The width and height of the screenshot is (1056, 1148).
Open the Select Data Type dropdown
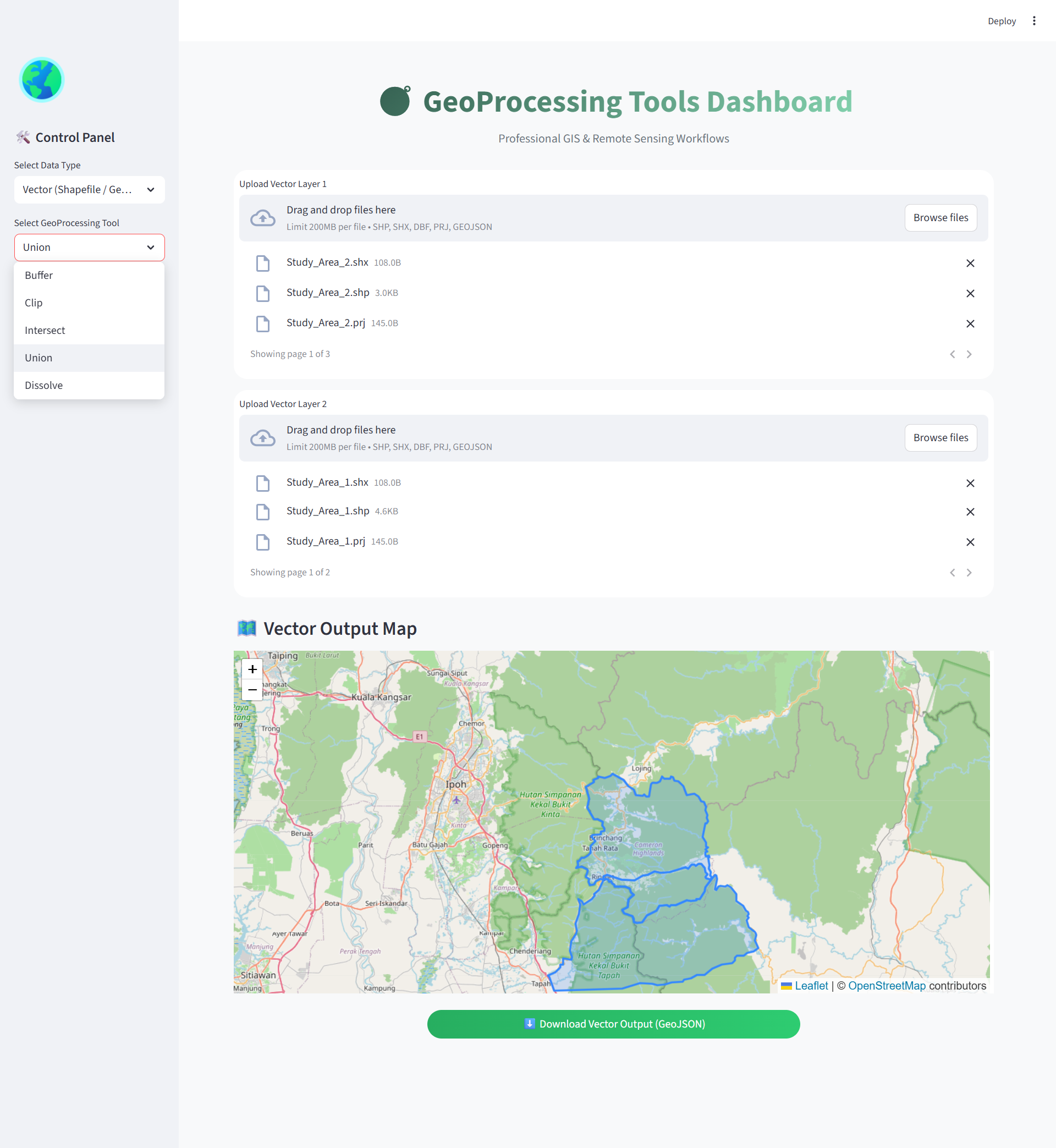click(x=89, y=190)
